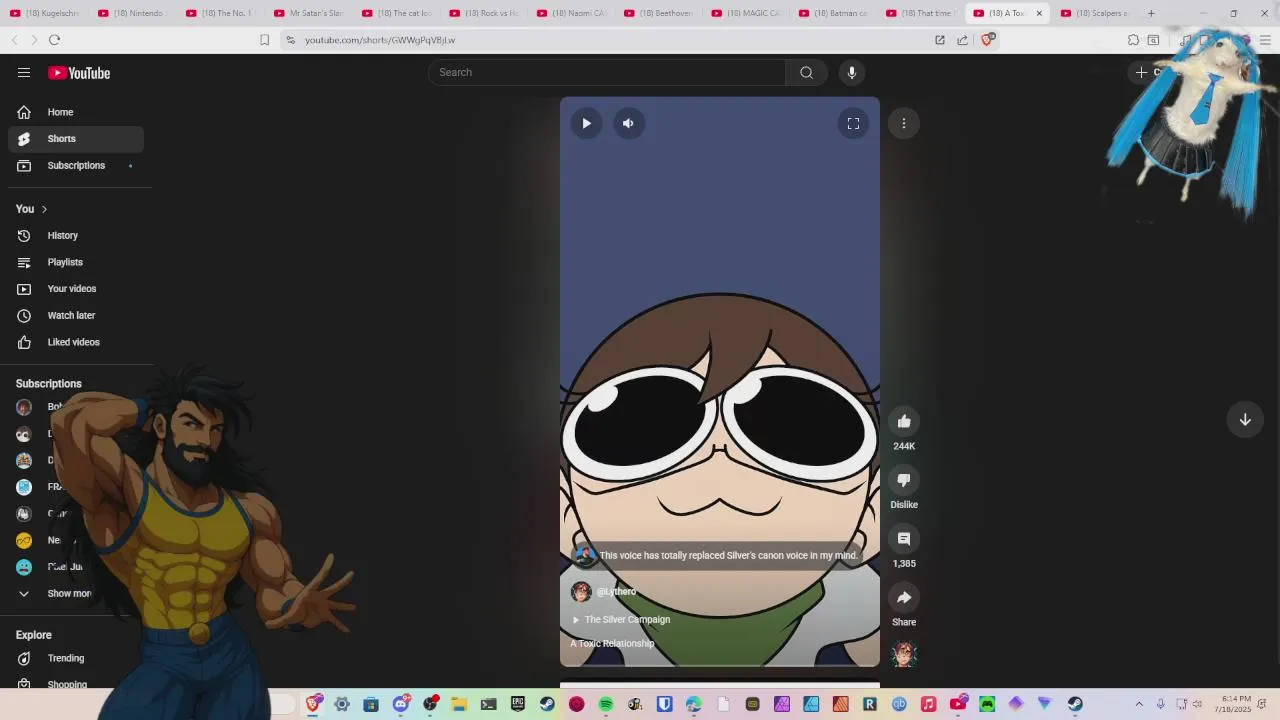This screenshot has height=720, width=1280.
Task: Show hidden system tray icons
Action: [1139, 704]
